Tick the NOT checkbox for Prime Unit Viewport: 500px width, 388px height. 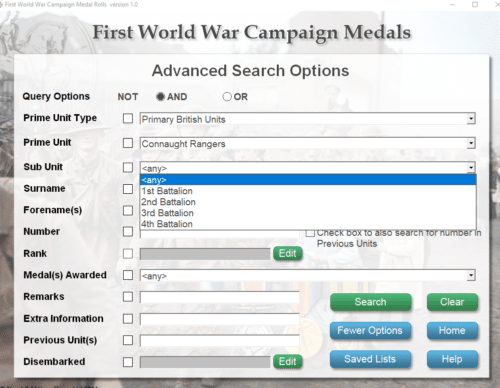pyautogui.click(x=128, y=143)
